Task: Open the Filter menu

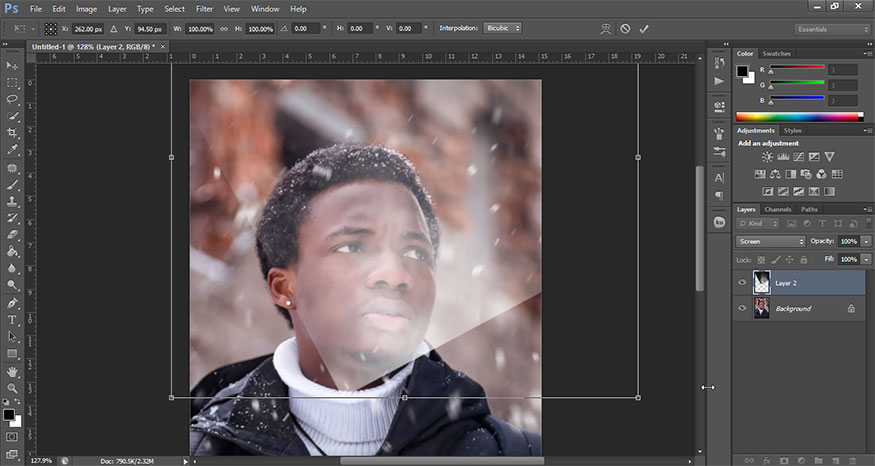Action: point(204,9)
